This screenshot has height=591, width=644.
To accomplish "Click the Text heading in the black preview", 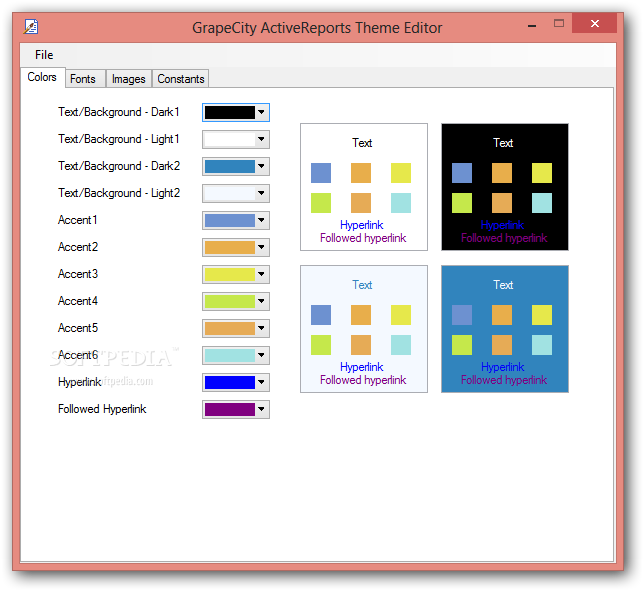I will pos(503,143).
